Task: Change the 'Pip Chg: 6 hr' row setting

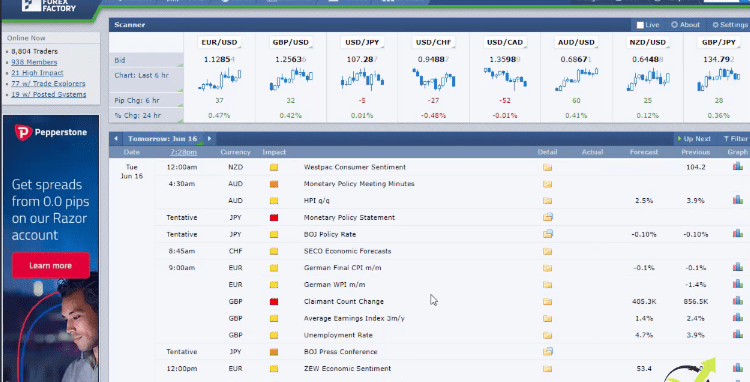Action: click(x=146, y=100)
